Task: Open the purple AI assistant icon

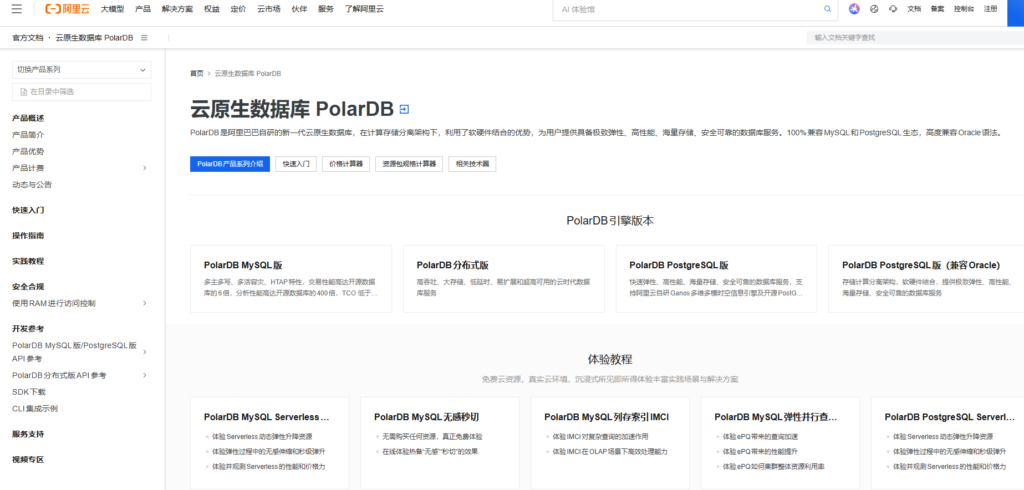Action: point(854,9)
